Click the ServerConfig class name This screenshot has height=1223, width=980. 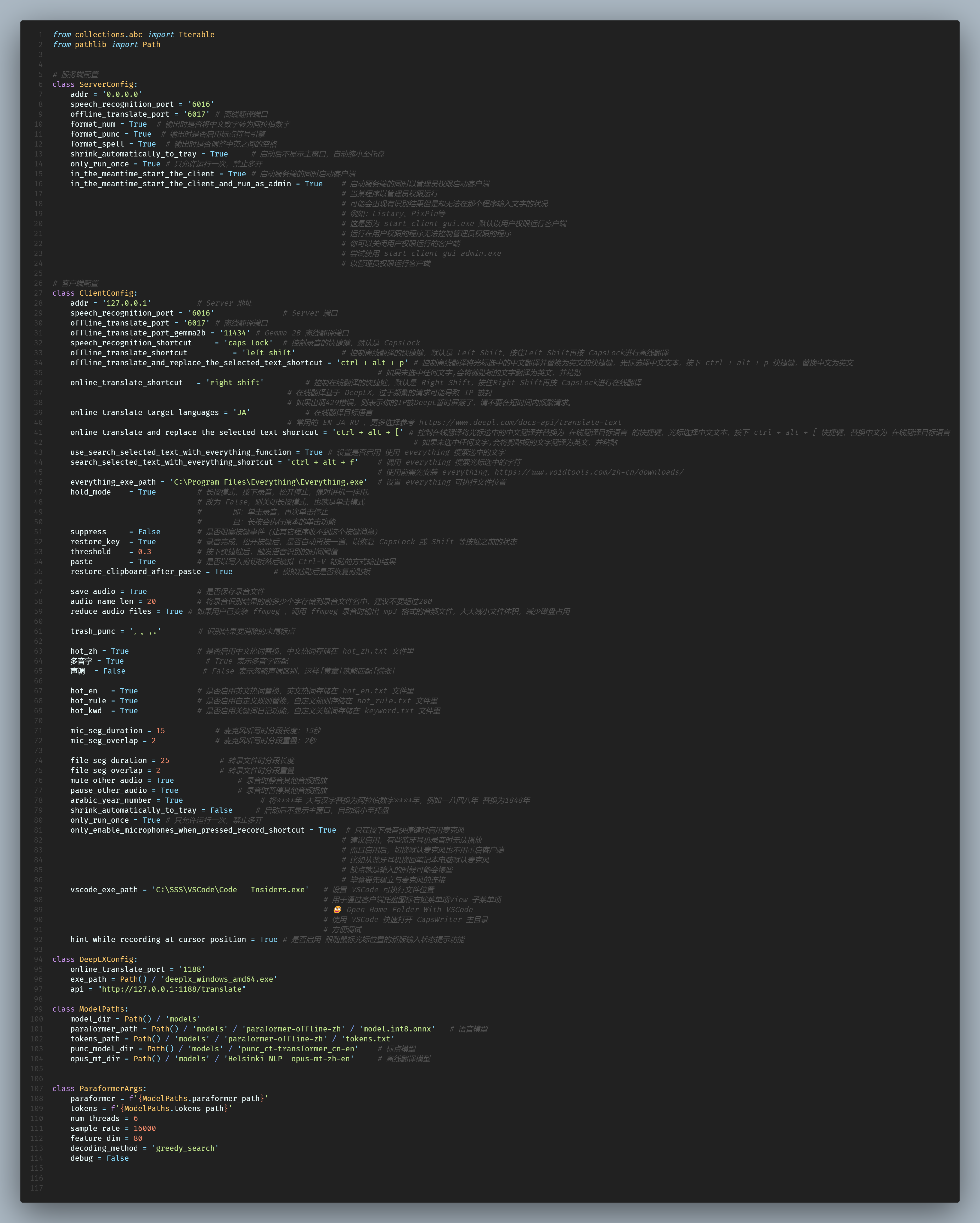[106, 85]
